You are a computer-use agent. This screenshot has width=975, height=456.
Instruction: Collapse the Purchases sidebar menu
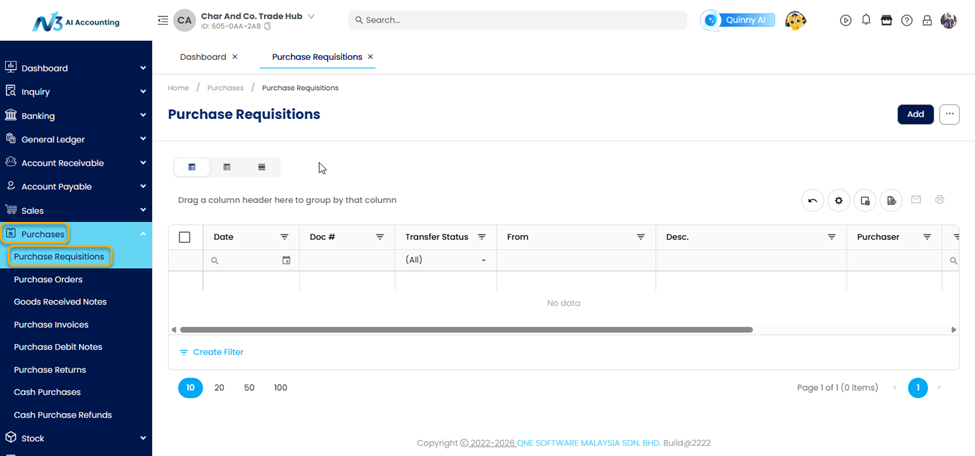coord(76,234)
